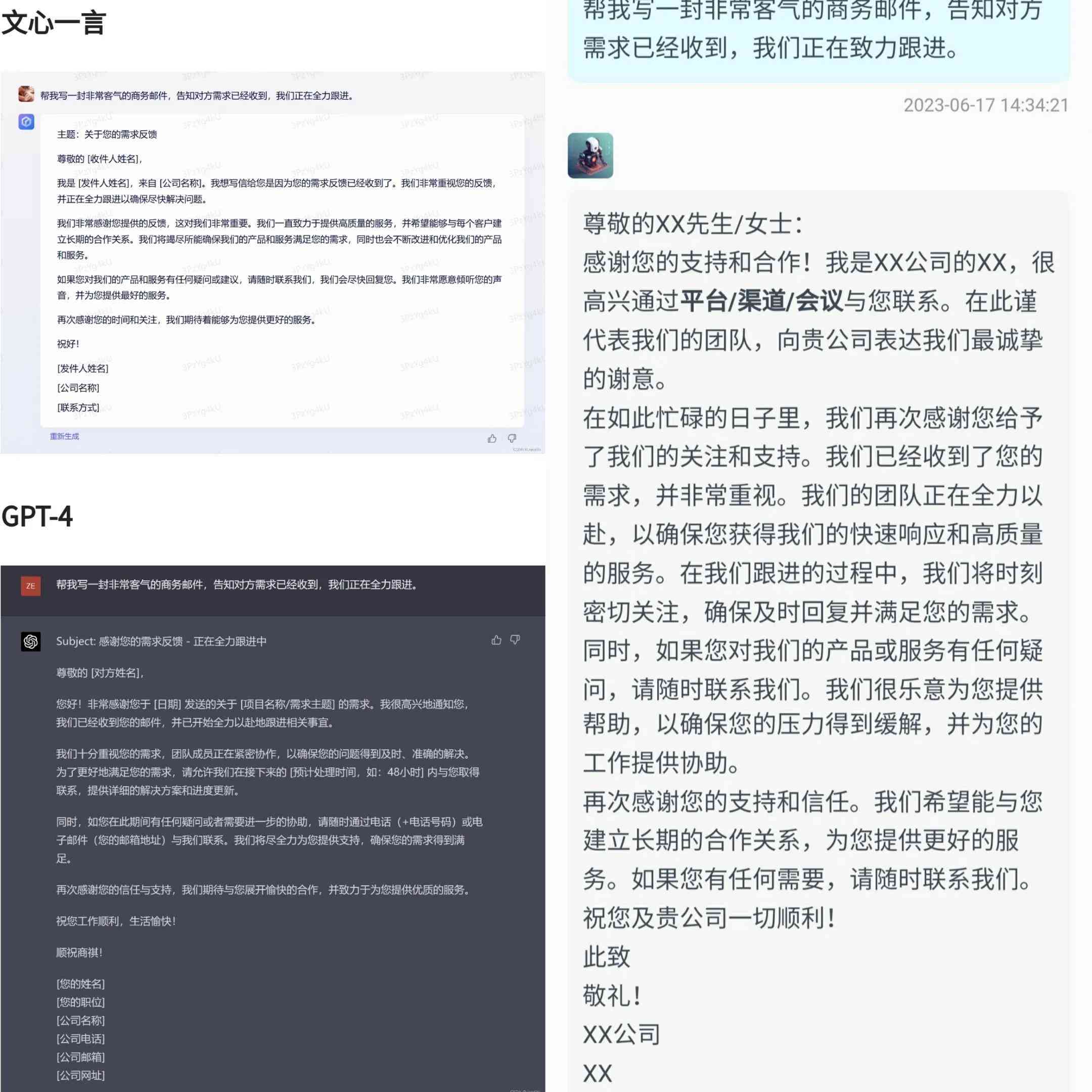Click the GPT-4 section header label

37,516
